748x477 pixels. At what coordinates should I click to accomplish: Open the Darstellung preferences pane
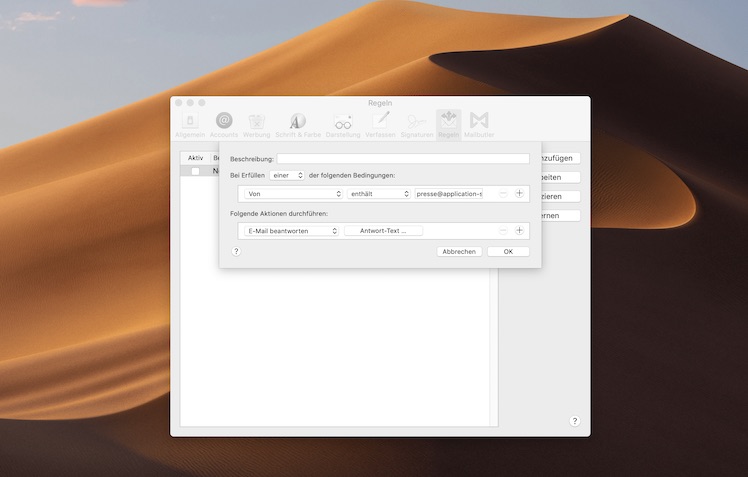point(342,124)
